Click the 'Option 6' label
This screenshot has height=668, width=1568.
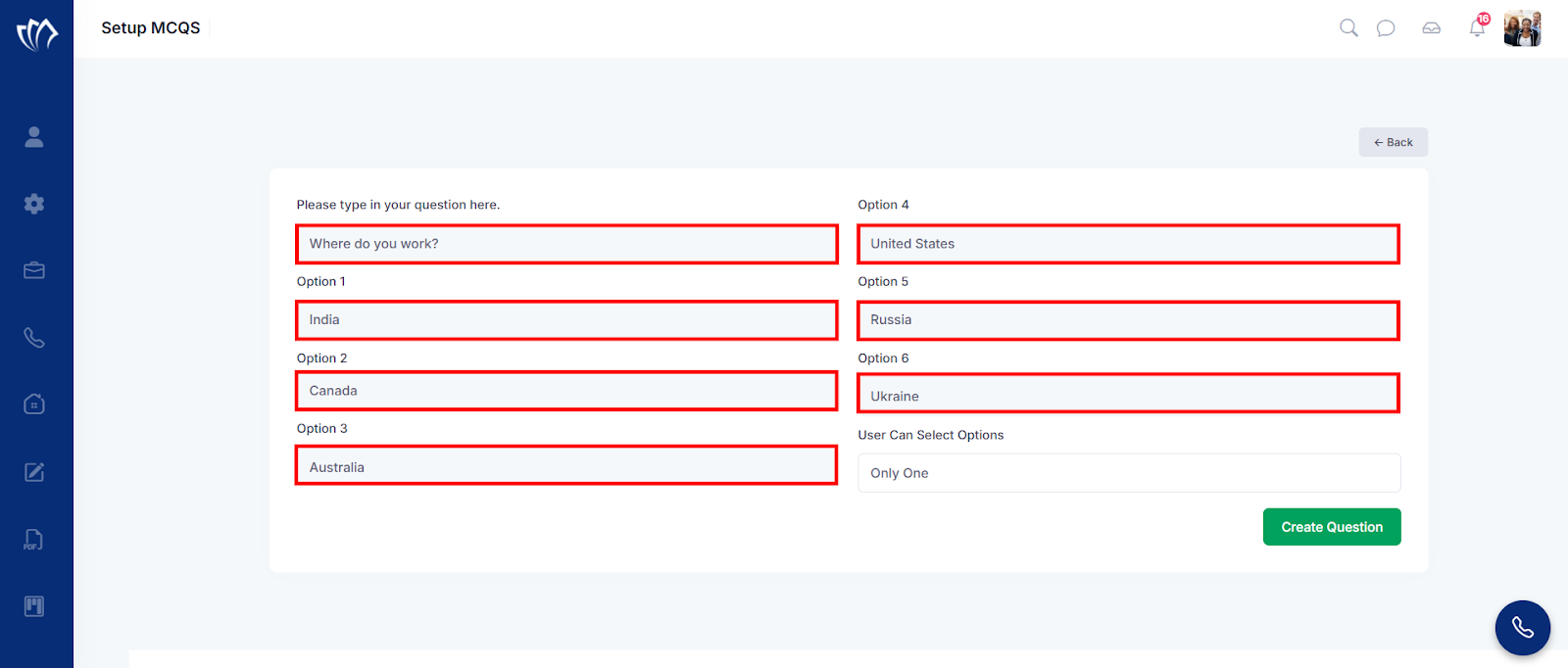point(884,358)
